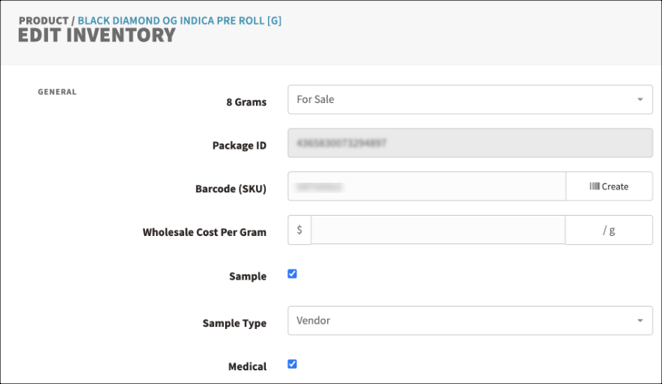Screen dimensions: 662x384
Task: Click the Barcode (SKU) input field
Action: click(x=427, y=186)
